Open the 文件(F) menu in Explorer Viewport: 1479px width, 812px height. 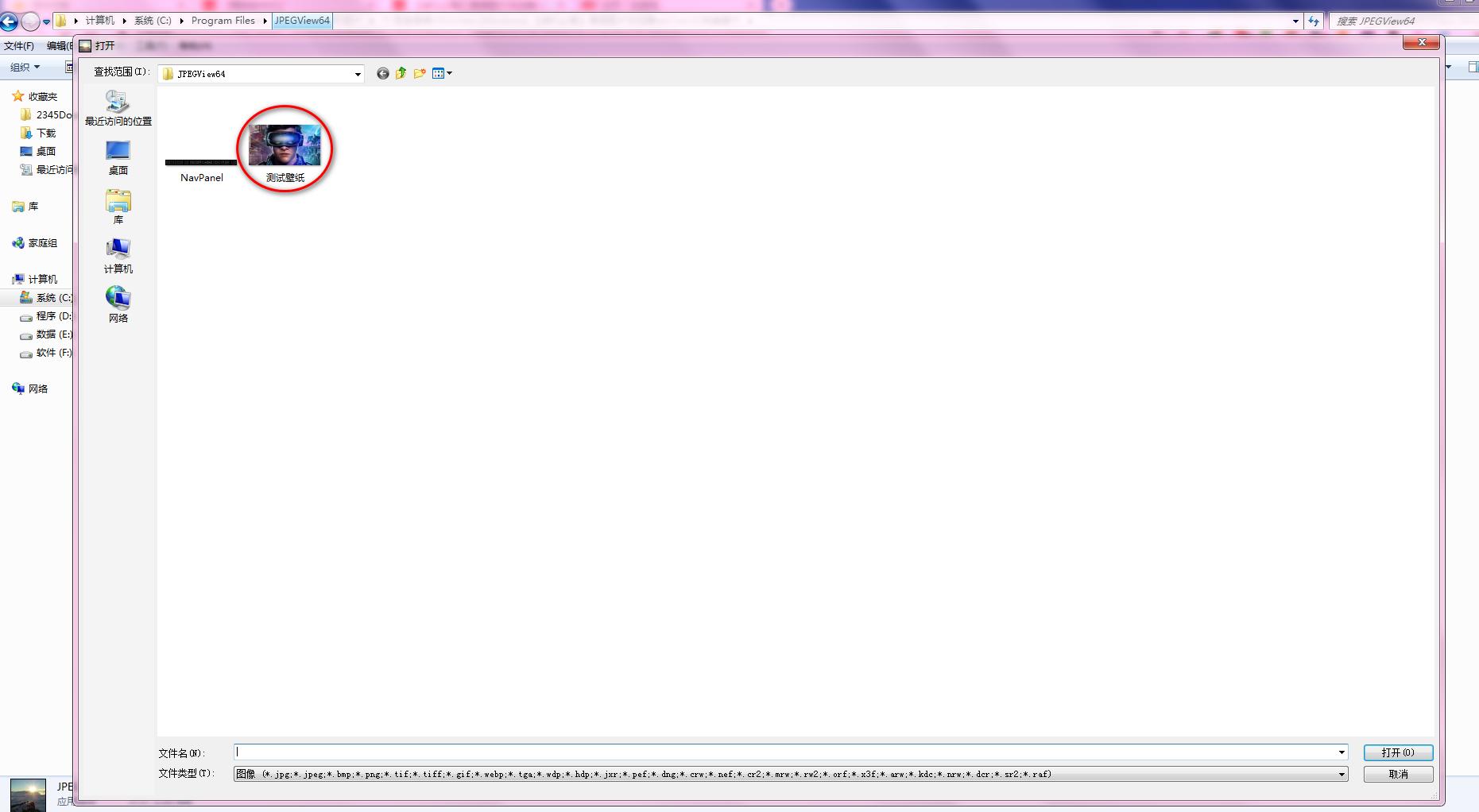tap(19, 46)
